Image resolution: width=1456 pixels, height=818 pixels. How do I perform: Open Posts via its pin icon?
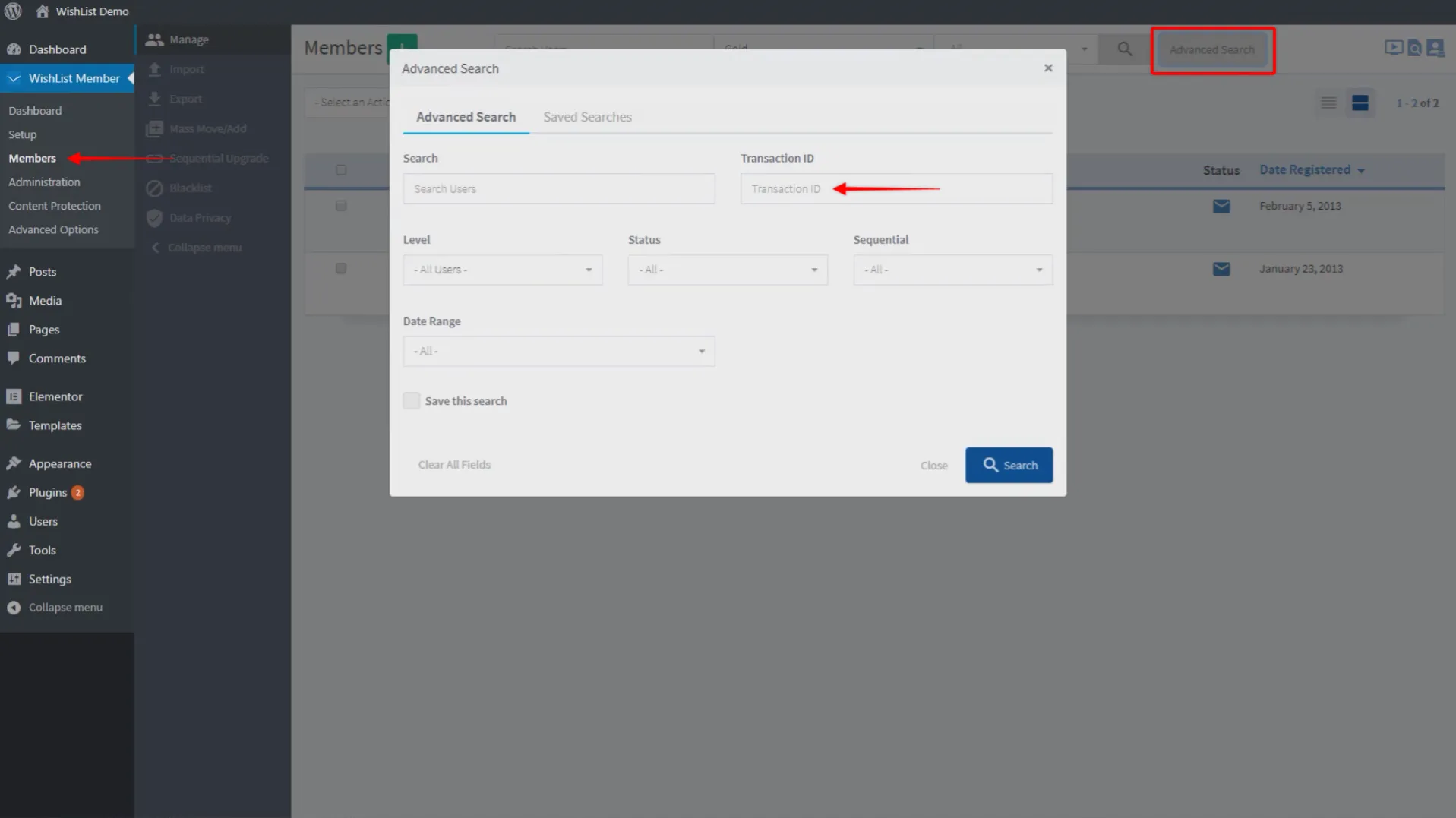14,272
